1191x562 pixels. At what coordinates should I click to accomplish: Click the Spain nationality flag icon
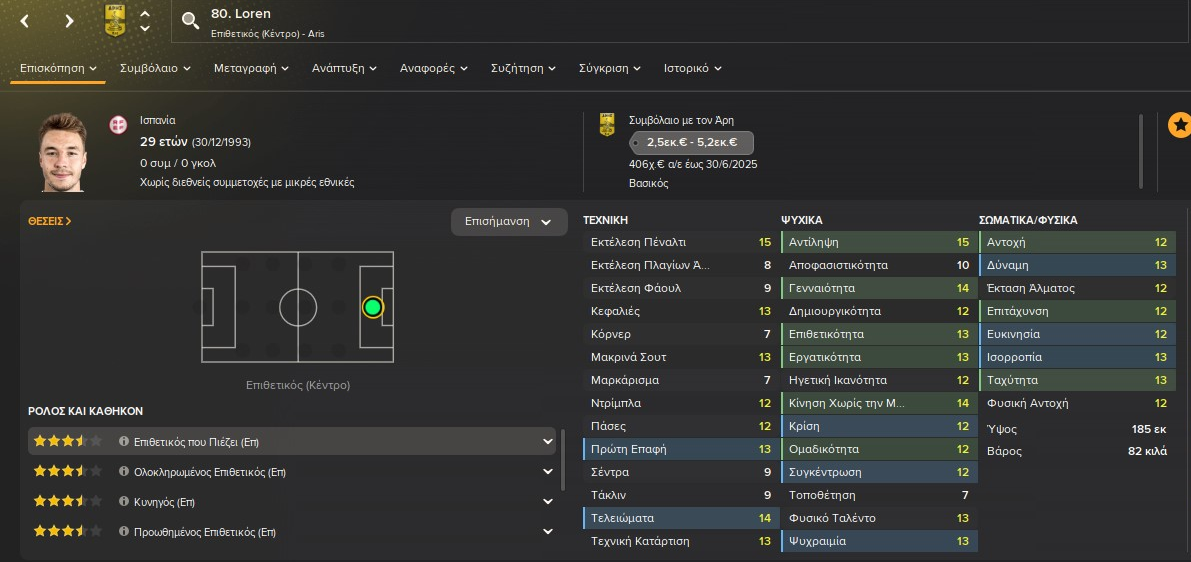click(118, 124)
